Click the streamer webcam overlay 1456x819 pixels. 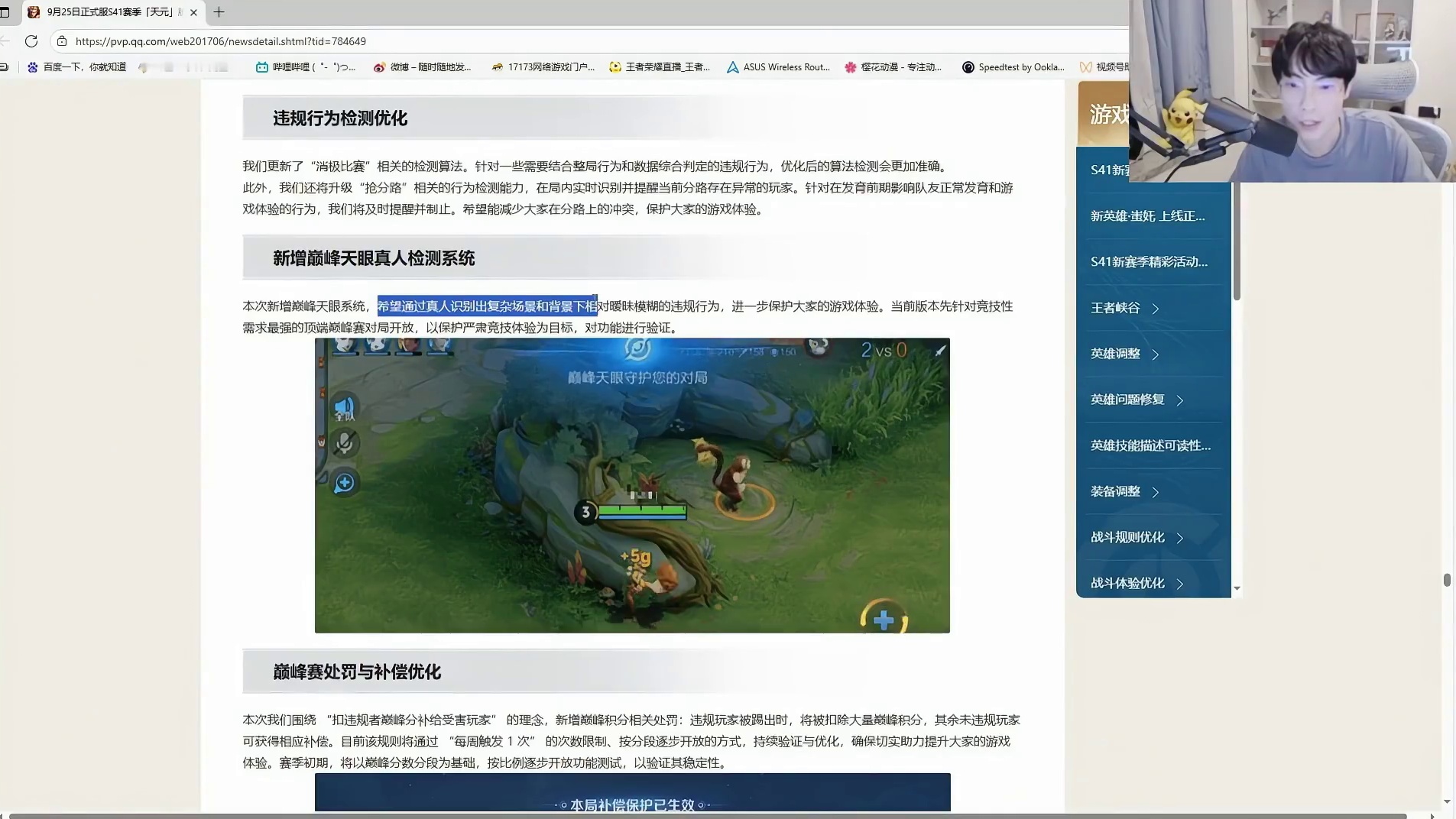1292,91
